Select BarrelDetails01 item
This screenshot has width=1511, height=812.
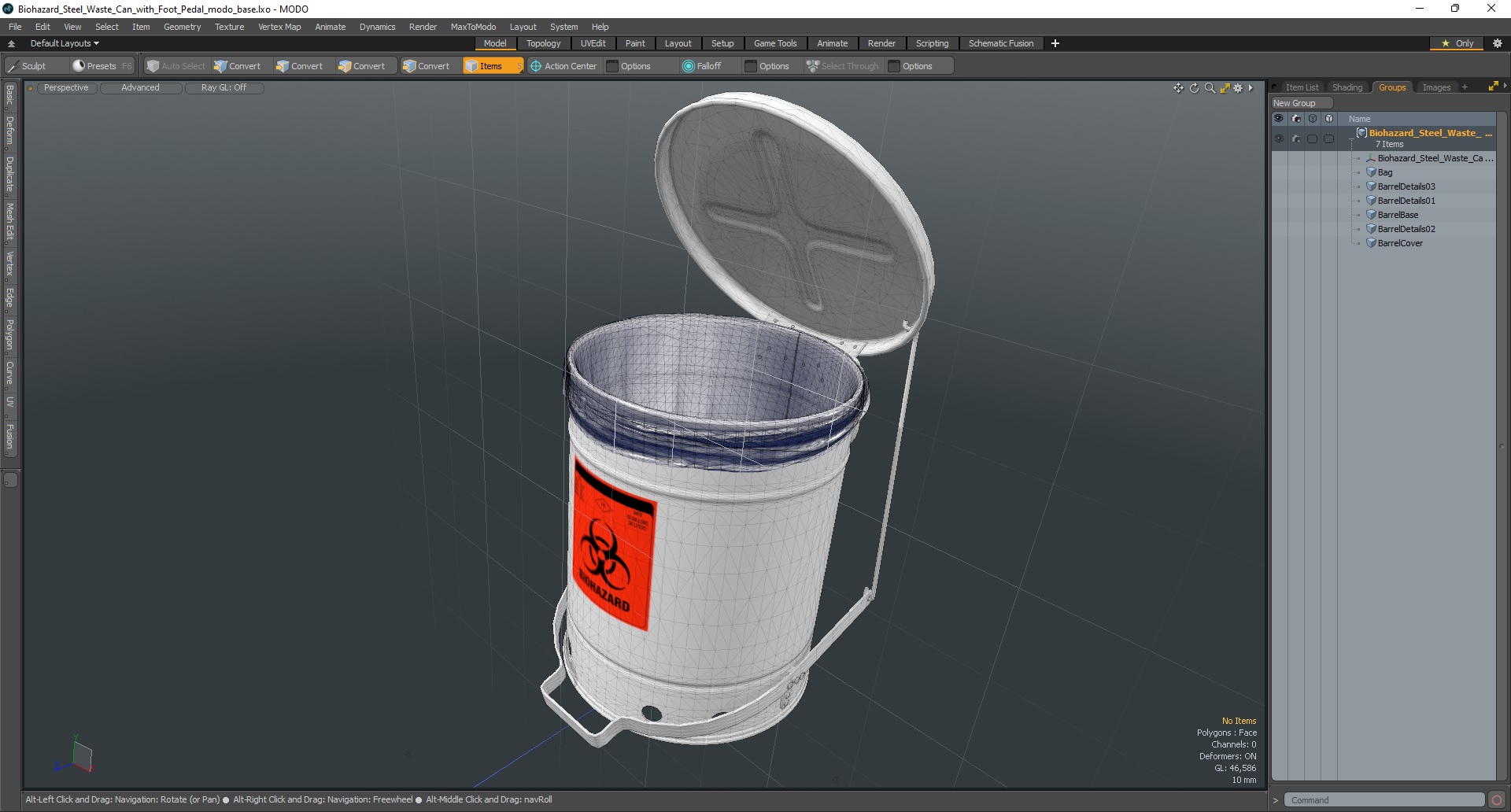click(1406, 201)
